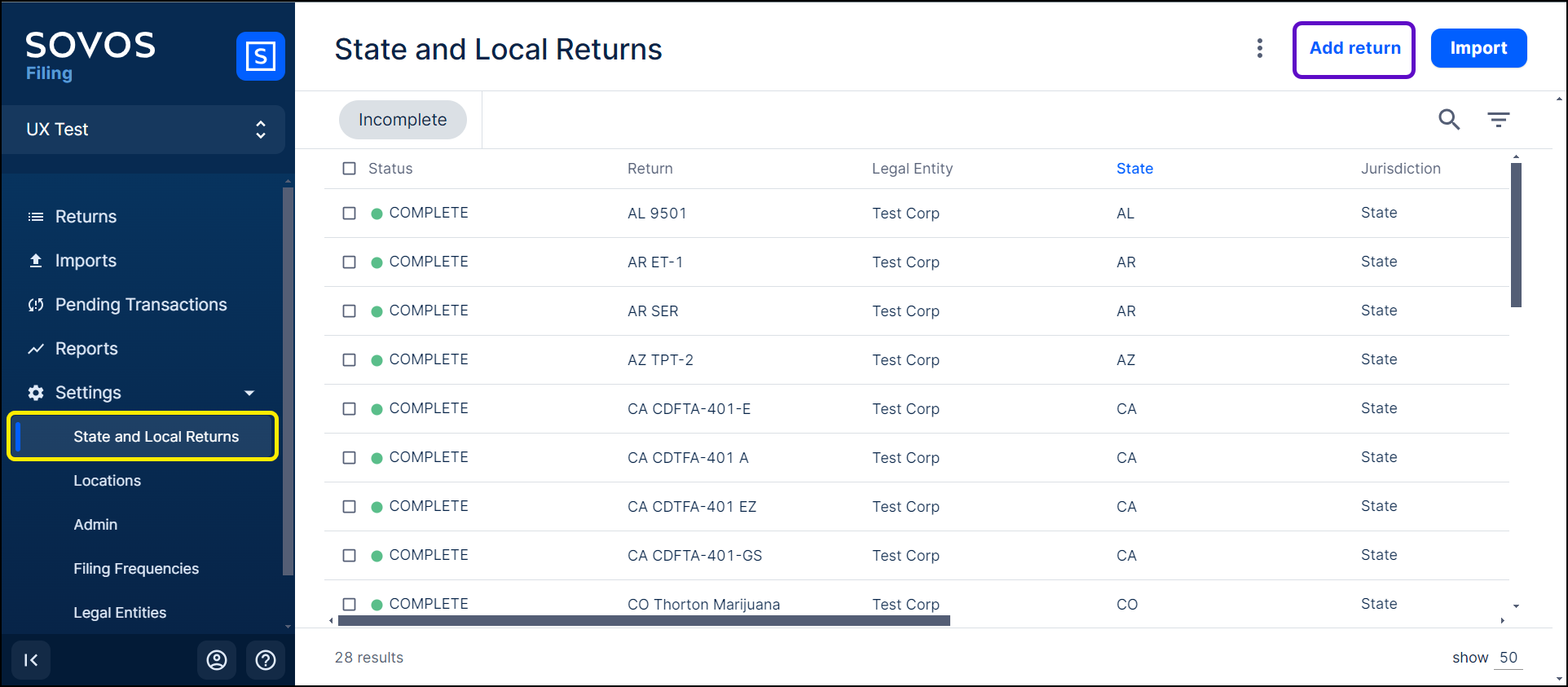The width and height of the screenshot is (1568, 687).
Task: Open Filing Frequencies under Settings
Action: coord(136,569)
